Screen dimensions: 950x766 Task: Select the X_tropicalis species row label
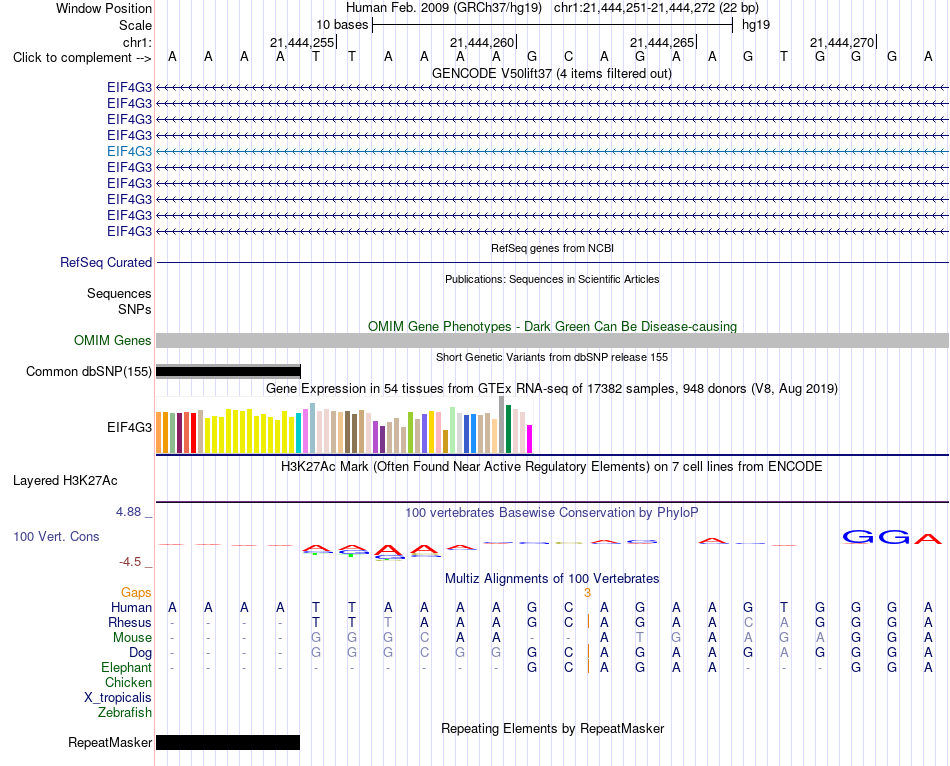coord(118,698)
